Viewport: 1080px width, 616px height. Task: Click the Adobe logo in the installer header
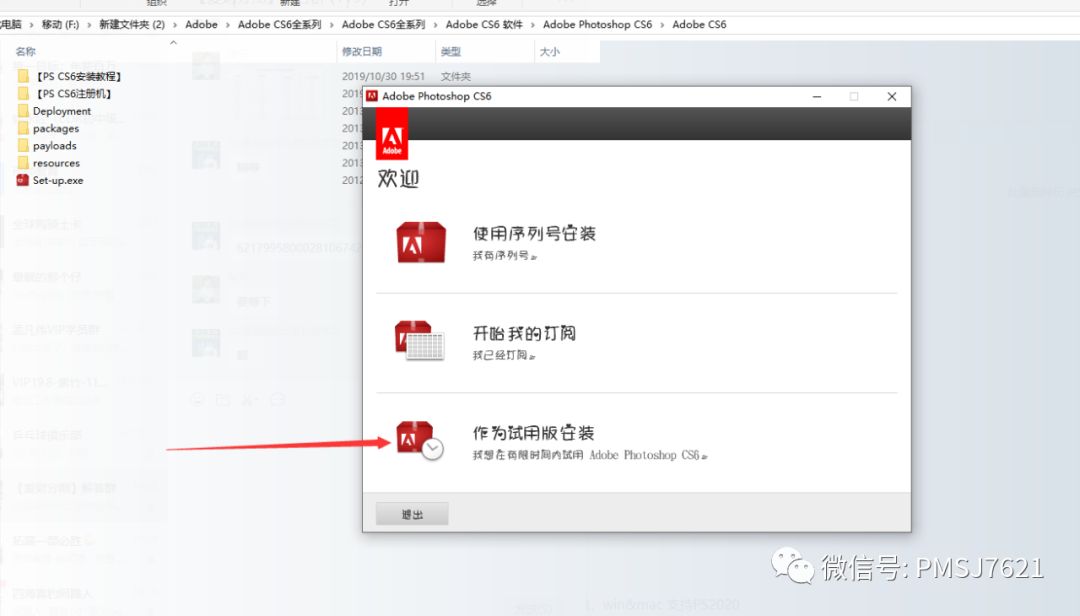tap(391, 133)
